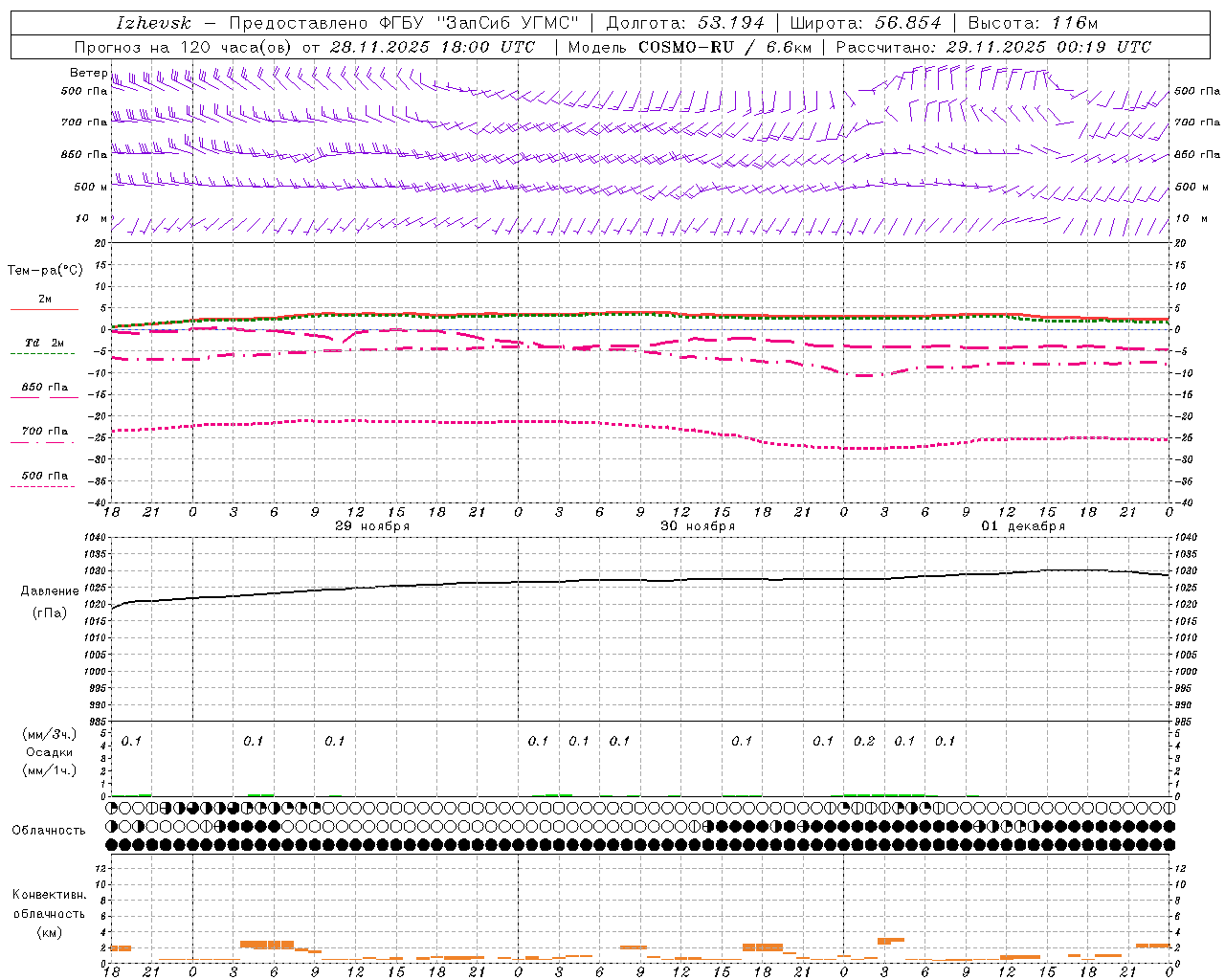Click the Осадки precipitation panel label
This screenshot has height=980, width=1225.
(50, 752)
